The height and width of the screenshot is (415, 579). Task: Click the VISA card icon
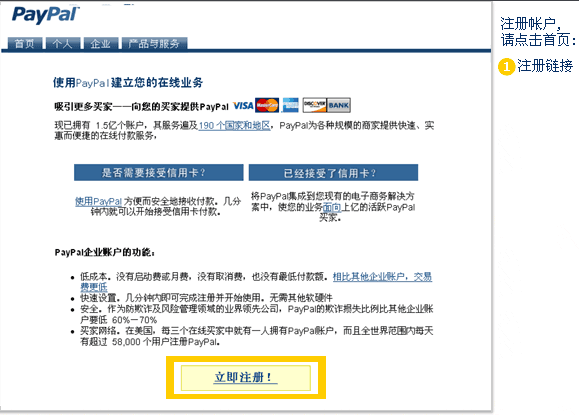[x=243, y=106]
